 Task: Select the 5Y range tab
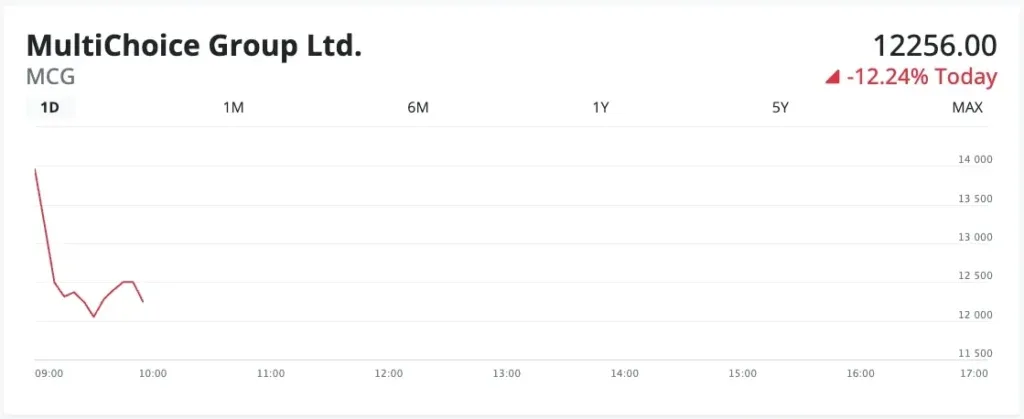780,108
